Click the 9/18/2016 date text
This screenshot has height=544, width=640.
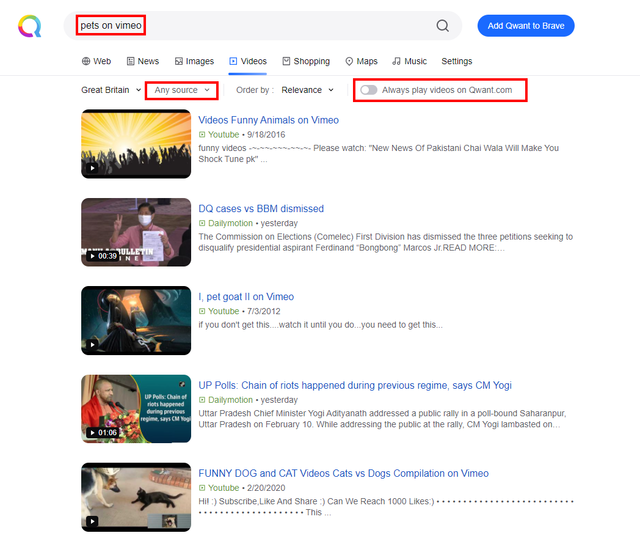[266, 135]
